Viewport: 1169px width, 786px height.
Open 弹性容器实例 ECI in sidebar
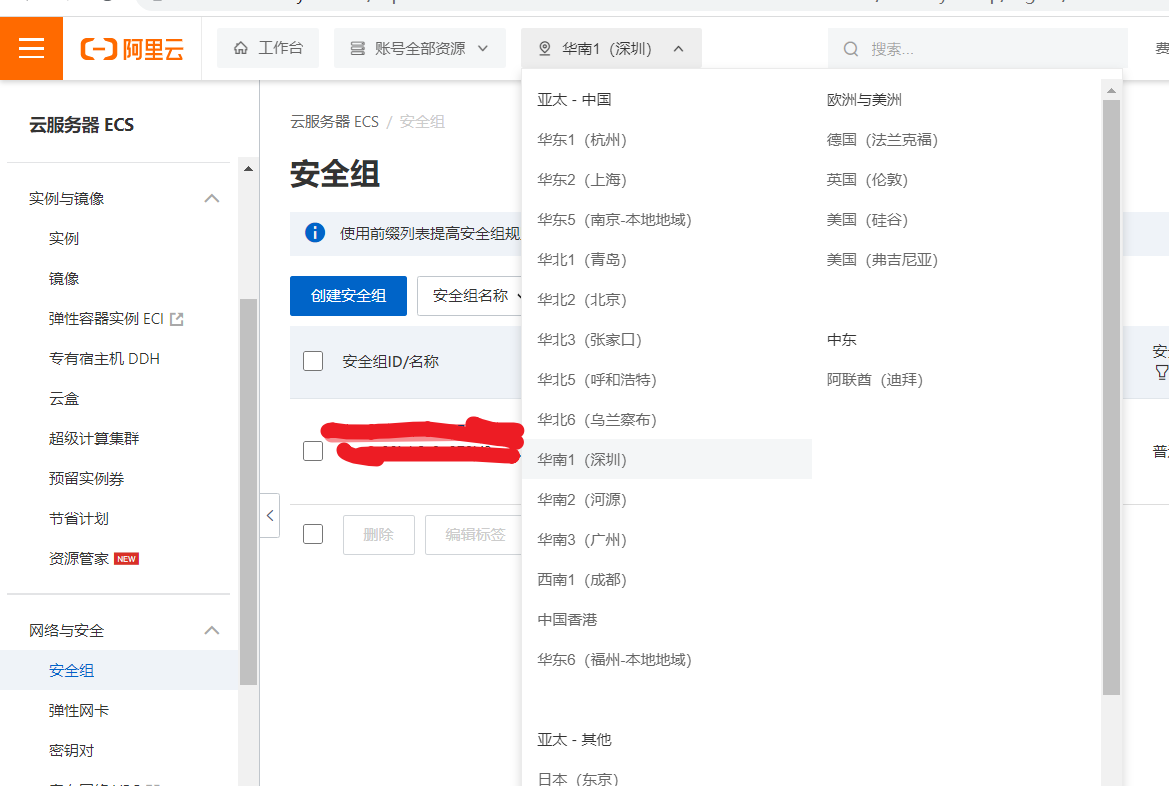[x=106, y=318]
